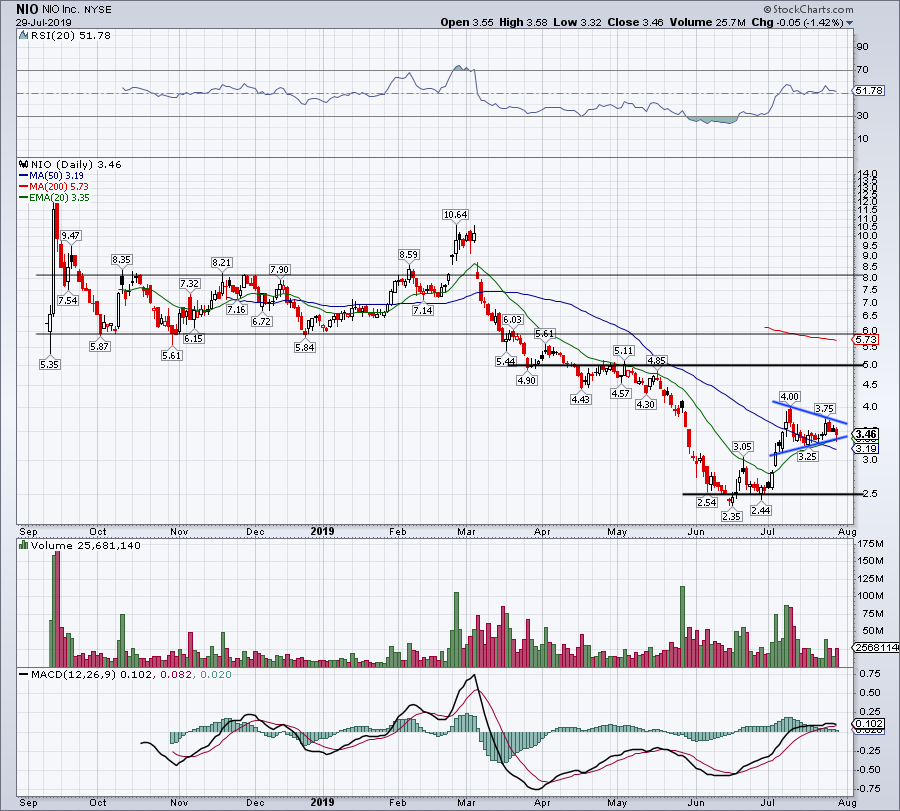Click the Low 3.32 value
Screen dimensions: 900x811
click(x=577, y=23)
